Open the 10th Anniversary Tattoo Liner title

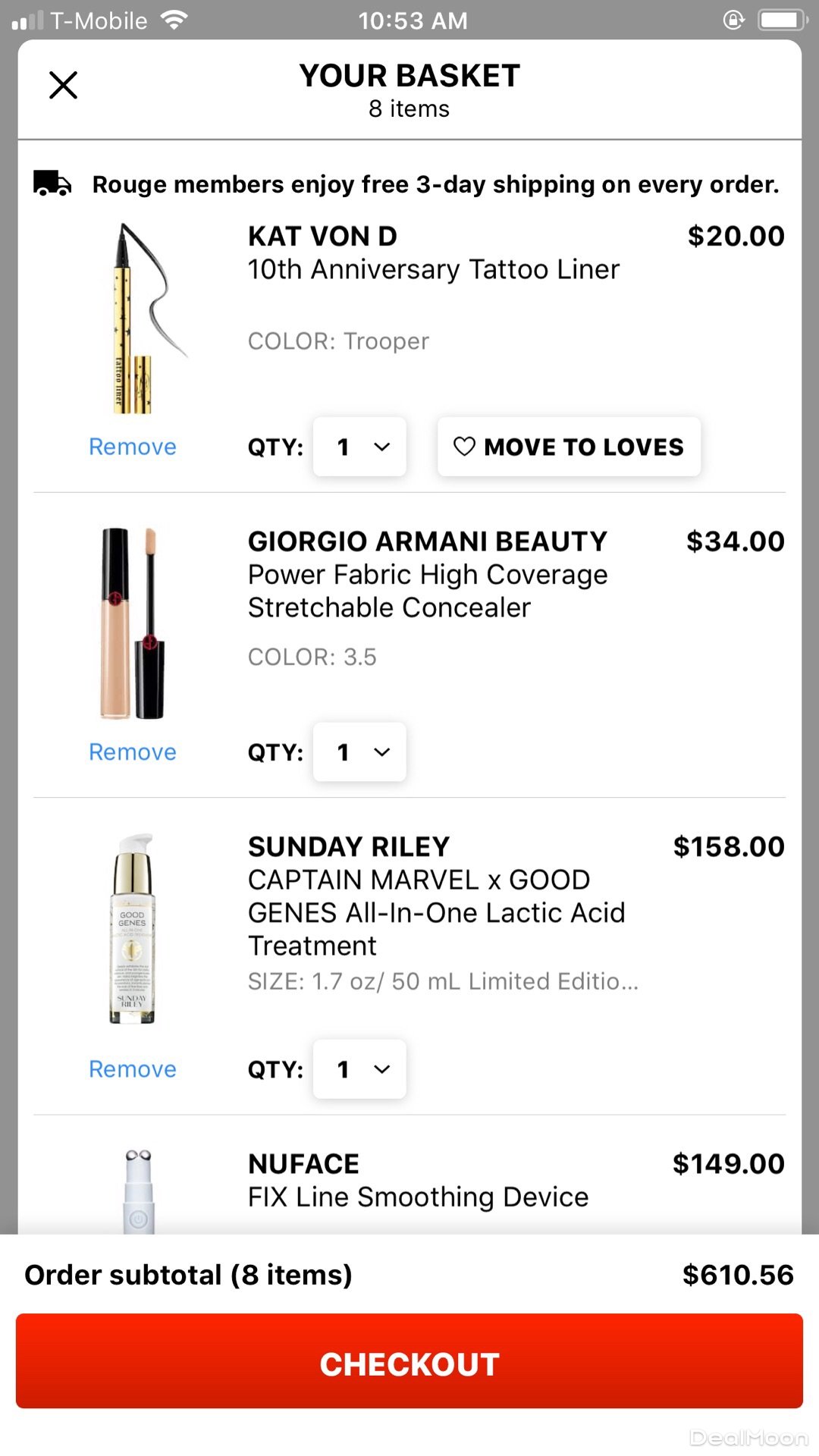point(433,270)
